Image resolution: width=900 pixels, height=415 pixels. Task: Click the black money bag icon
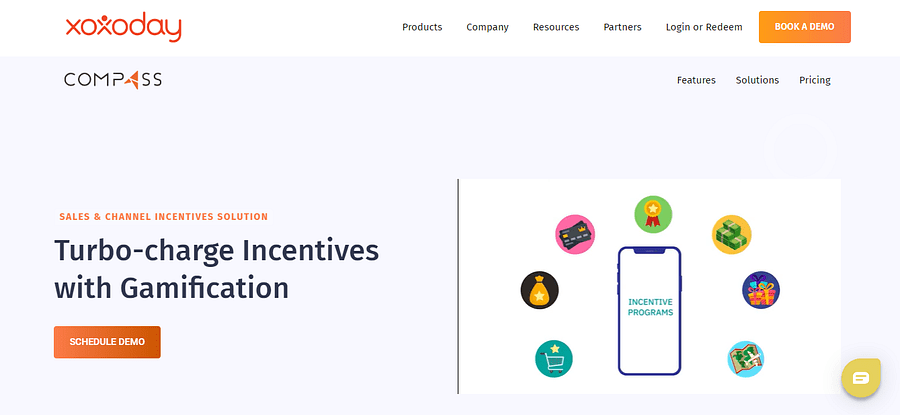pos(539,290)
